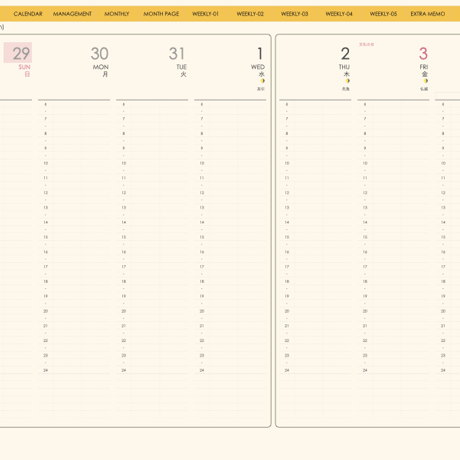Select the date 2 Thursday

point(345,53)
